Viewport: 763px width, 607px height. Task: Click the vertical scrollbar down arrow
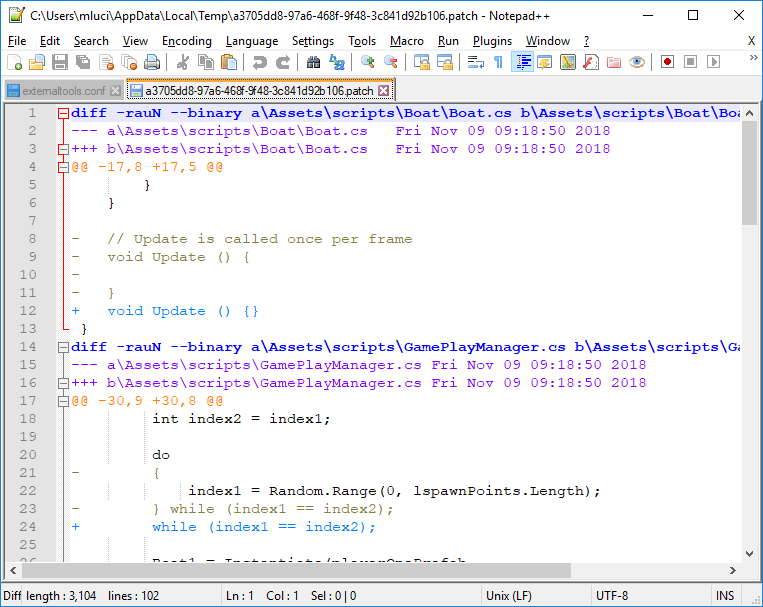pos(749,553)
